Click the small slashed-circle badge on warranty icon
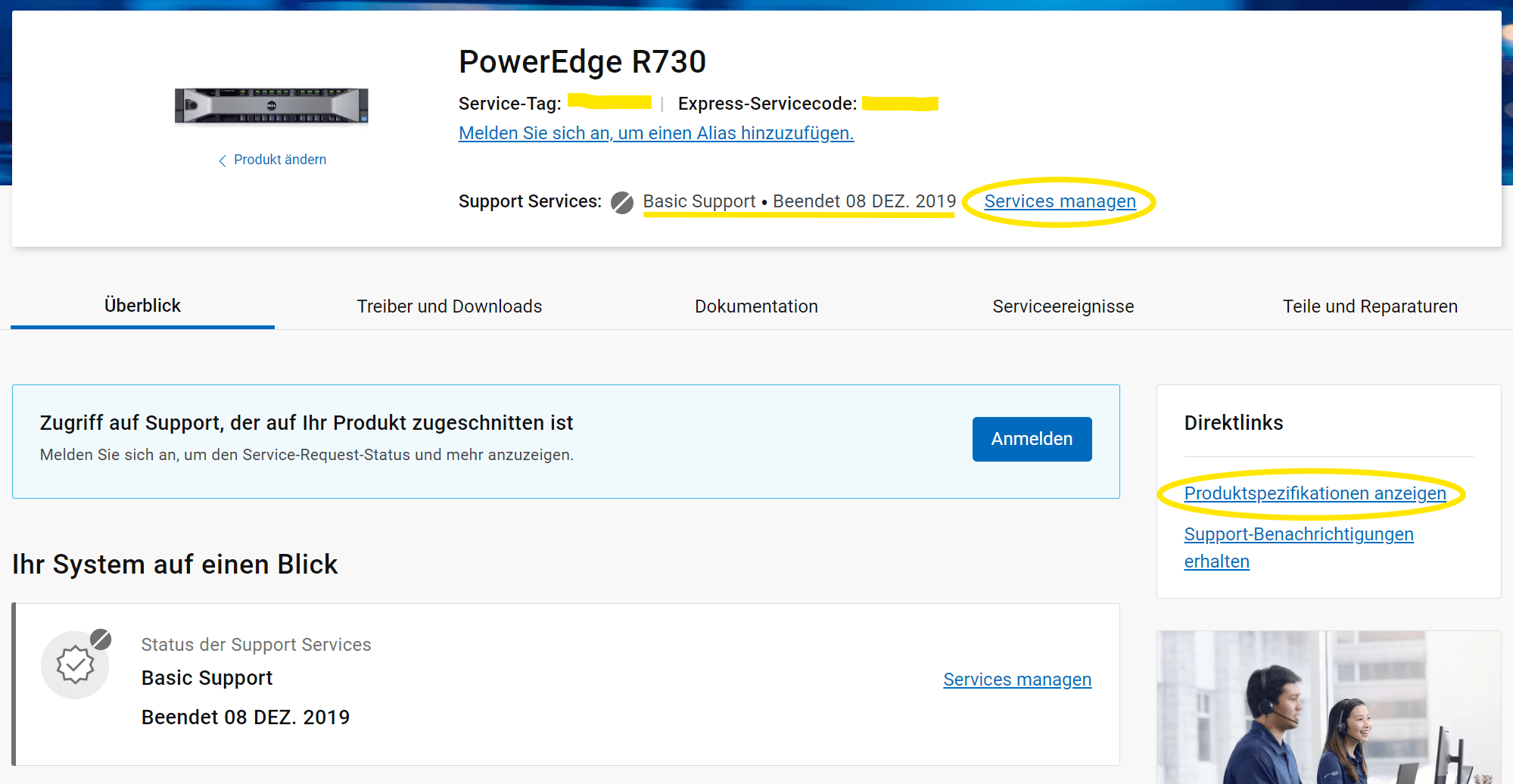The image size is (1513, 784). coord(101,639)
